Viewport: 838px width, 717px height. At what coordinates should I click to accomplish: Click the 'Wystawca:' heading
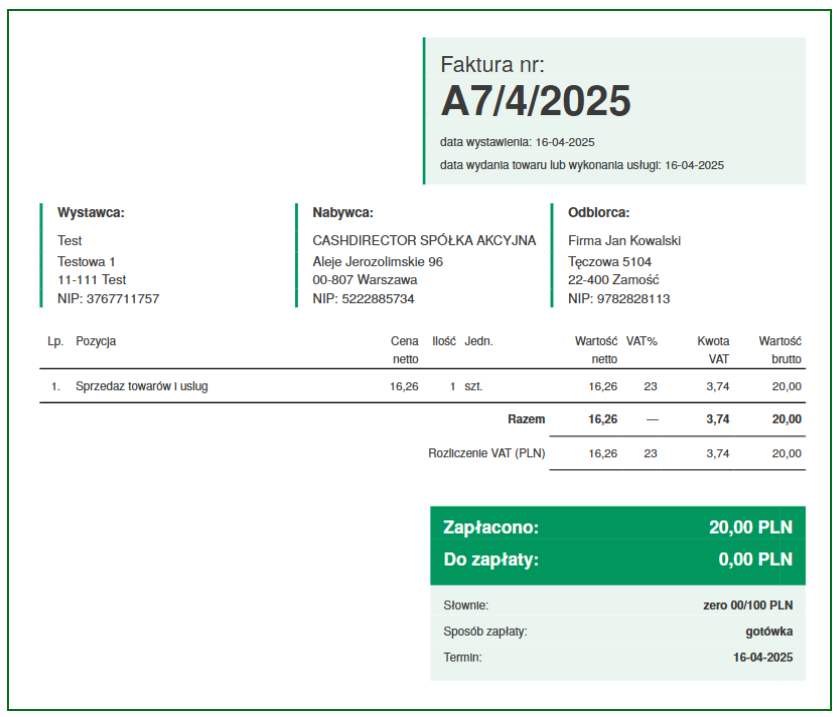pyautogui.click(x=91, y=213)
